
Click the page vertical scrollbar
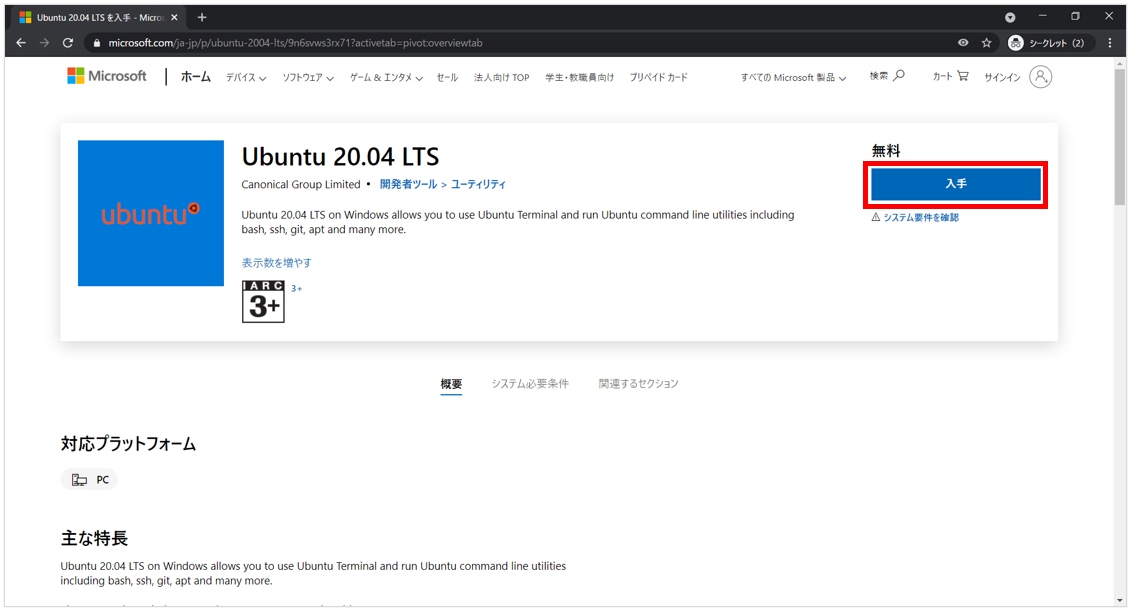click(1119, 137)
